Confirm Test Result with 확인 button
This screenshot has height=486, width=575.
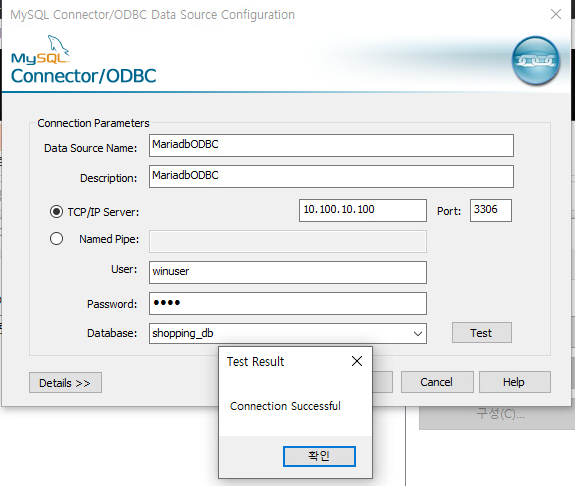click(319, 456)
